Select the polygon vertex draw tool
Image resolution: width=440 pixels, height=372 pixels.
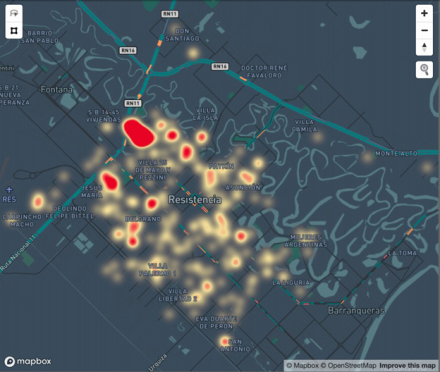[x=14, y=31]
